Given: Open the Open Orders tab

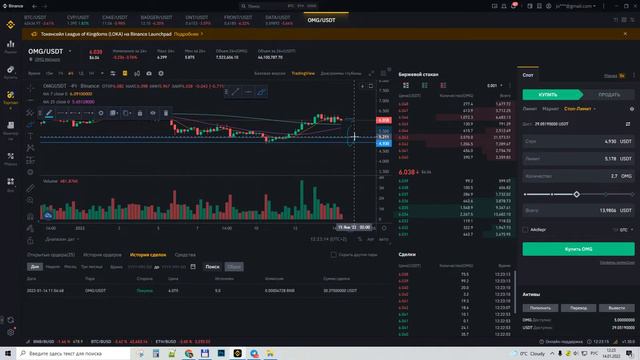Looking at the screenshot, I should point(51,255).
